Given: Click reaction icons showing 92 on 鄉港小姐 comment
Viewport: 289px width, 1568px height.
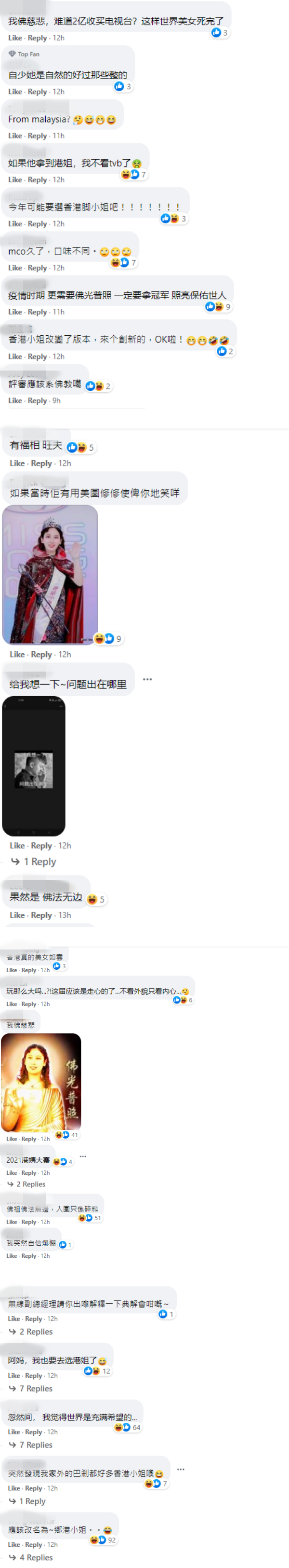Looking at the screenshot, I should (103, 1540).
